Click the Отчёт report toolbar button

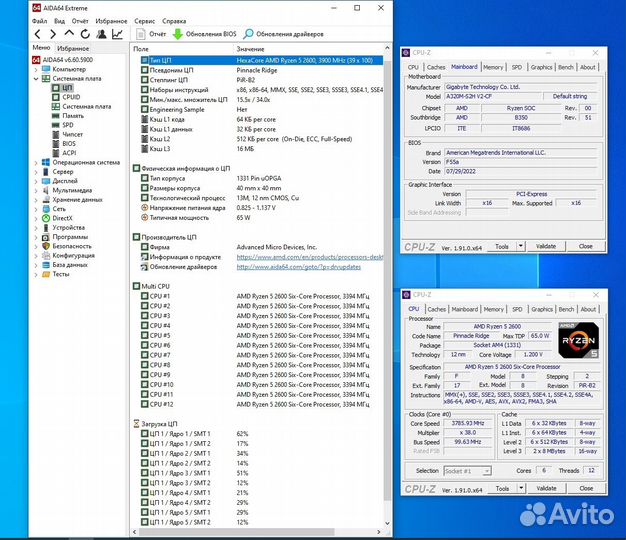click(x=150, y=34)
